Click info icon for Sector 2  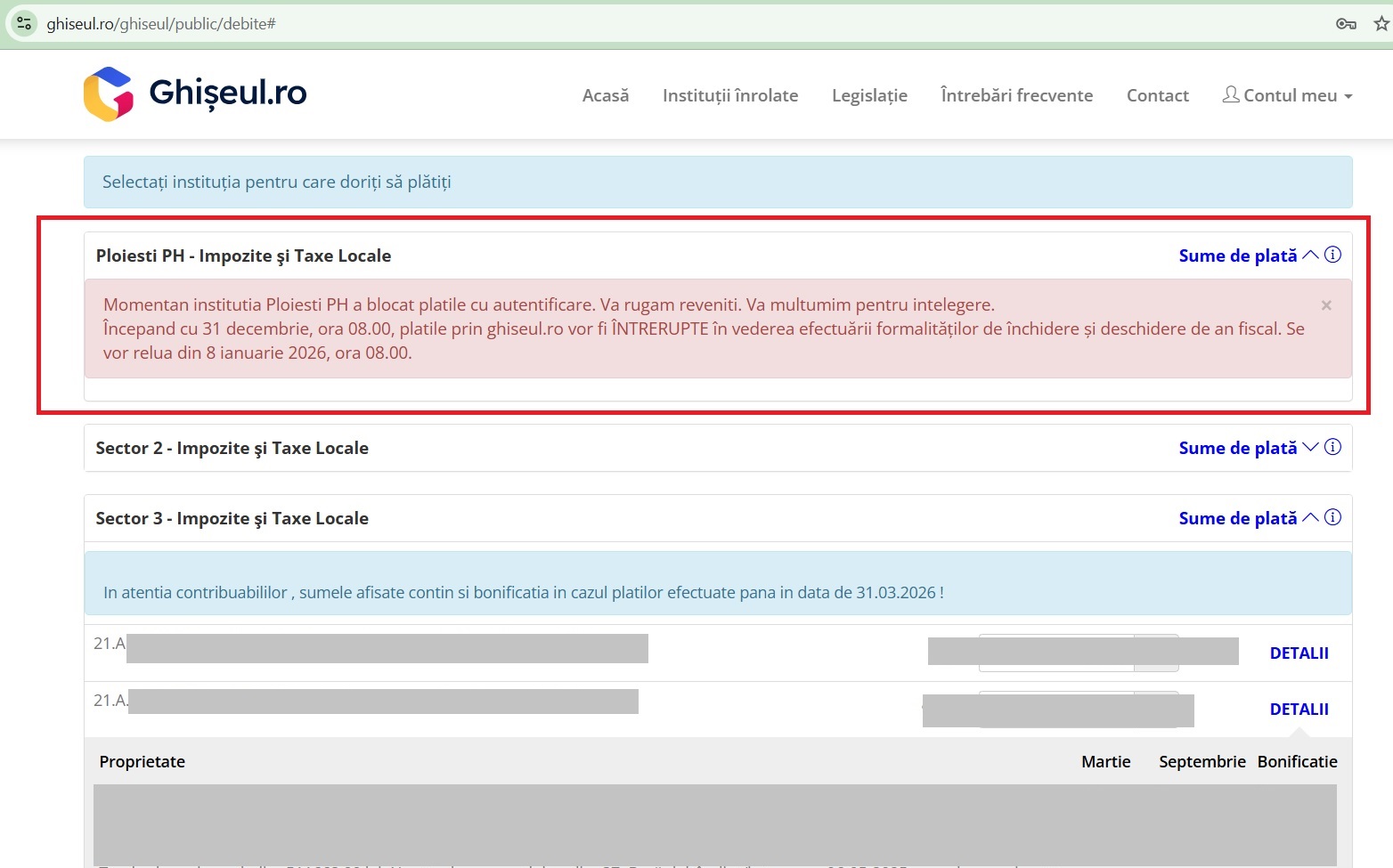[1332, 447]
